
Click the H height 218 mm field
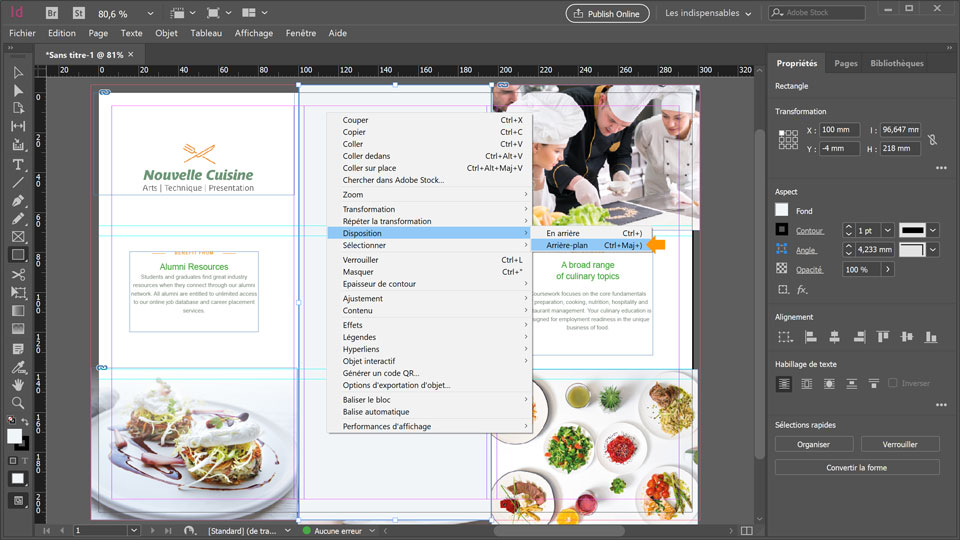click(900, 148)
